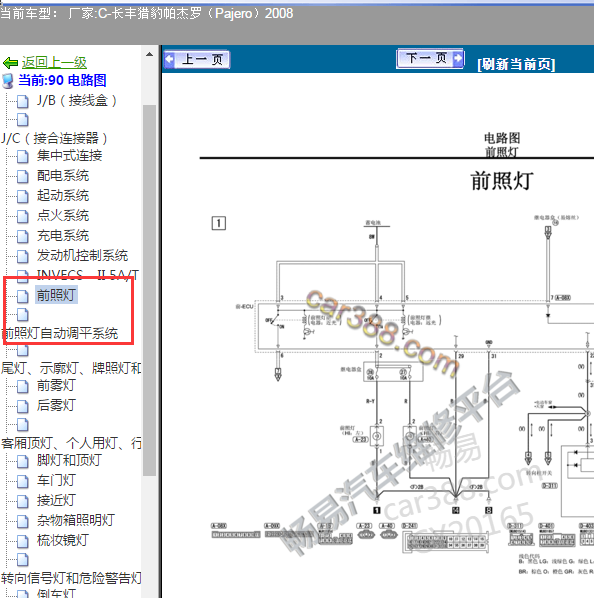Screen dimensions: 594x598
Task: Click the page icon beside 杂物箱照明灯
Action: (22, 521)
